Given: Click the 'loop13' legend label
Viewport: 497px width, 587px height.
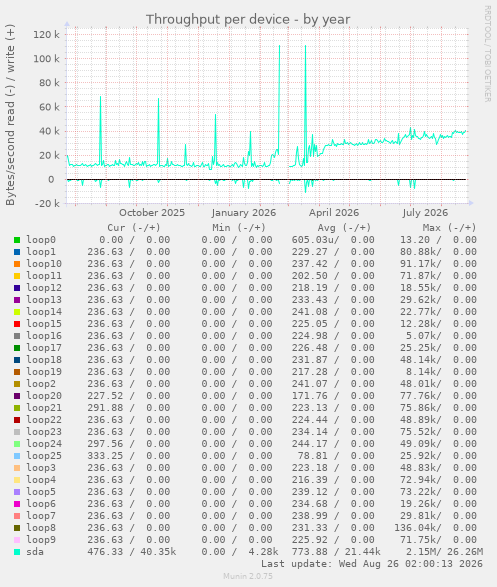Looking at the screenshot, I should pos(44,300).
